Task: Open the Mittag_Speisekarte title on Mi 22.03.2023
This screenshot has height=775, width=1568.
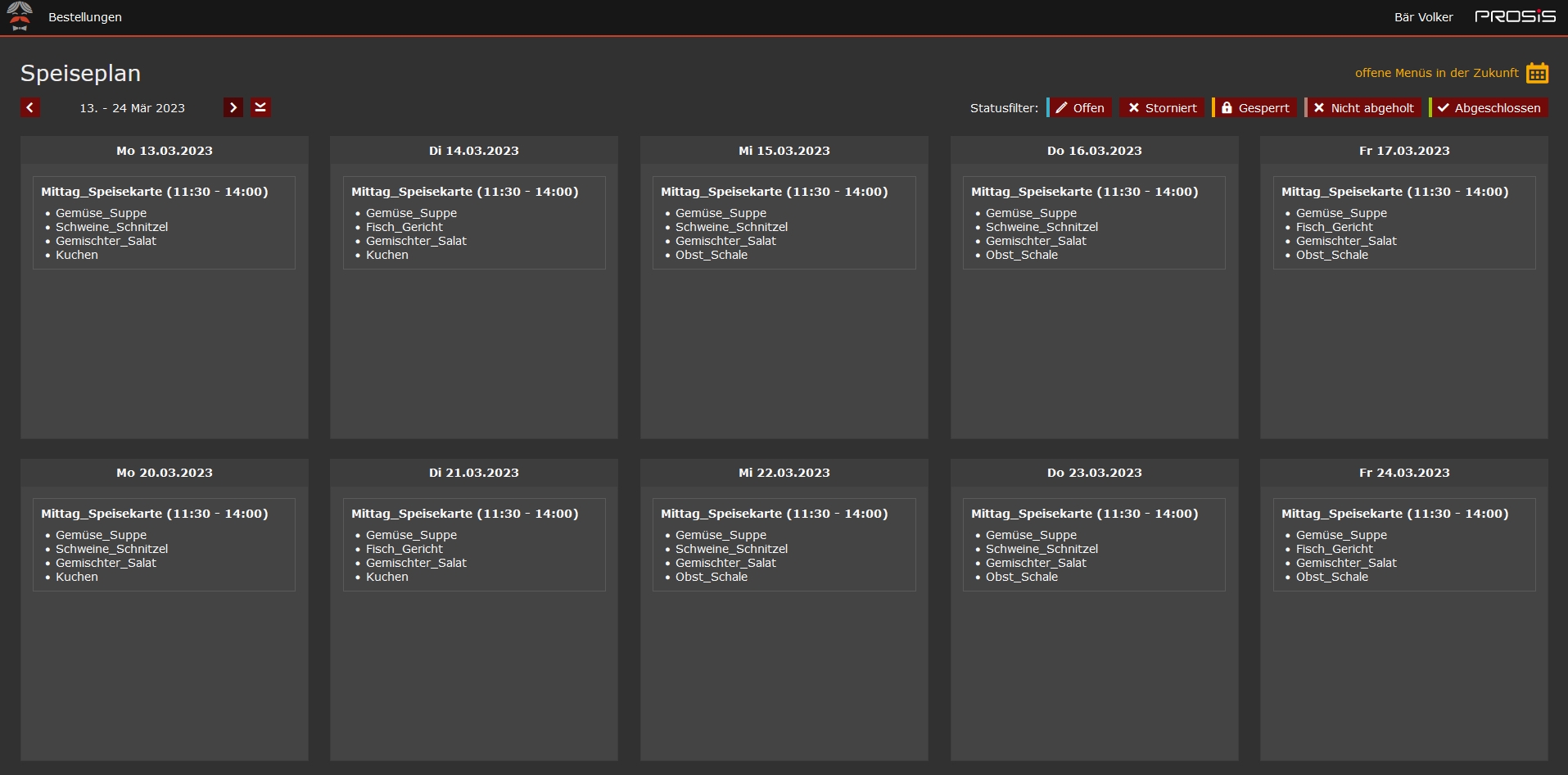Action: point(775,514)
